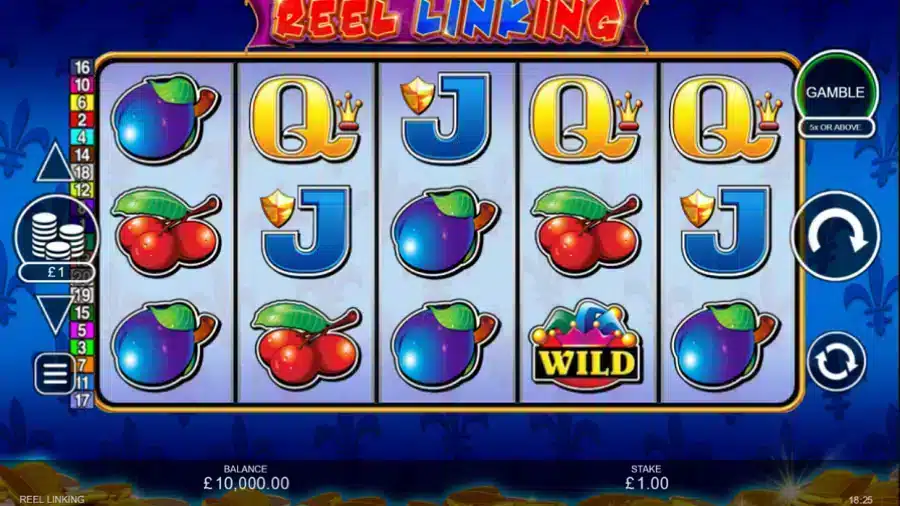Image resolution: width=900 pixels, height=506 pixels.
Task: Click the coin stack stake icon
Action: pyautogui.click(x=57, y=235)
